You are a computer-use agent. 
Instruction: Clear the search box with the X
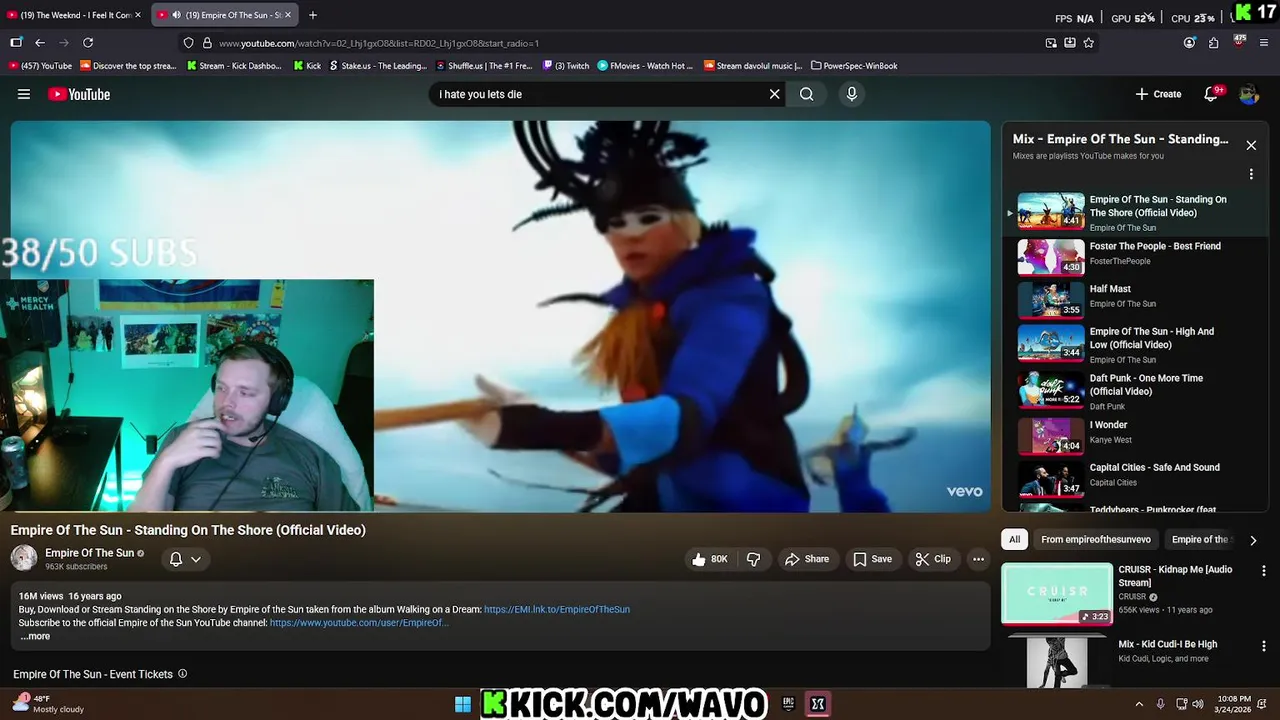(774, 94)
